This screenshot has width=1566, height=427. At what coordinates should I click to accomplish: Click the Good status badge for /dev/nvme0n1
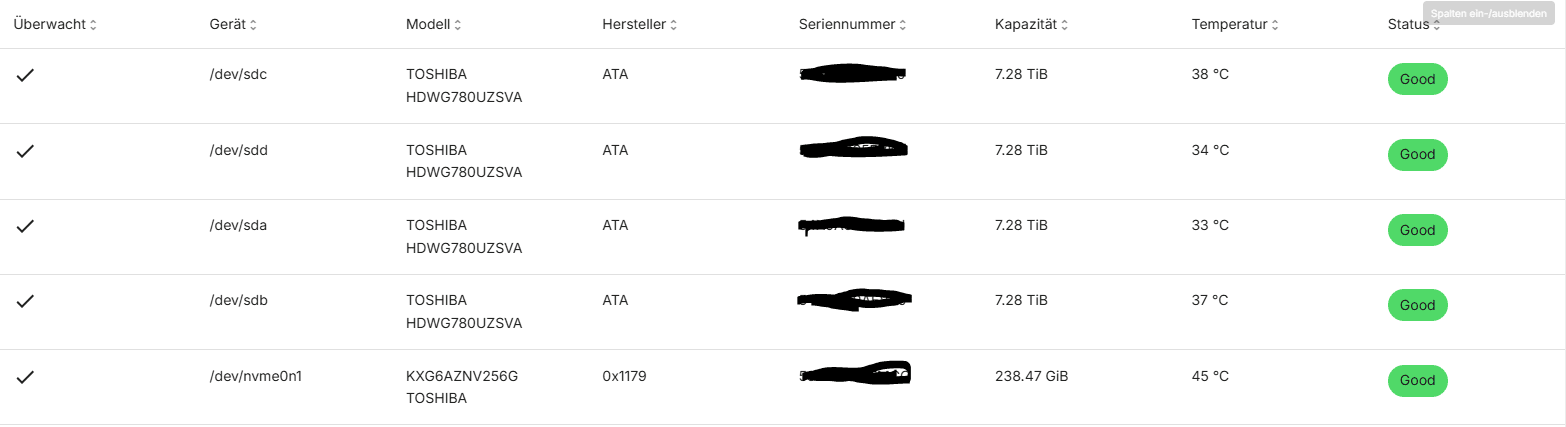click(x=1417, y=381)
